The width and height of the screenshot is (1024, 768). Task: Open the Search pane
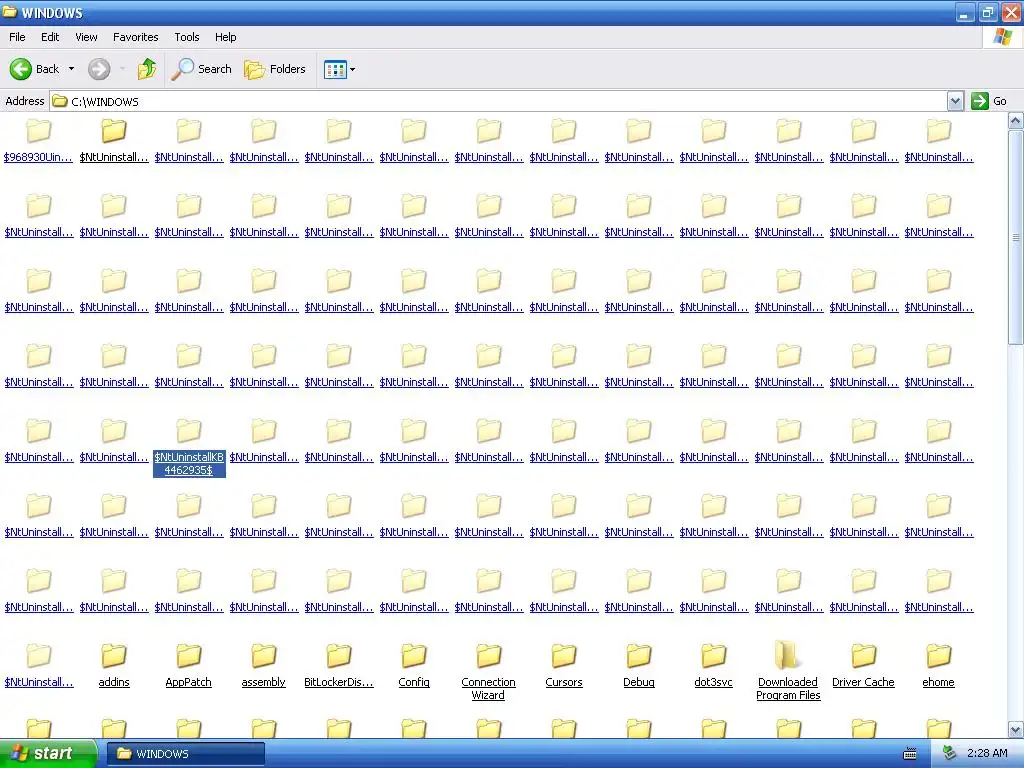point(201,69)
